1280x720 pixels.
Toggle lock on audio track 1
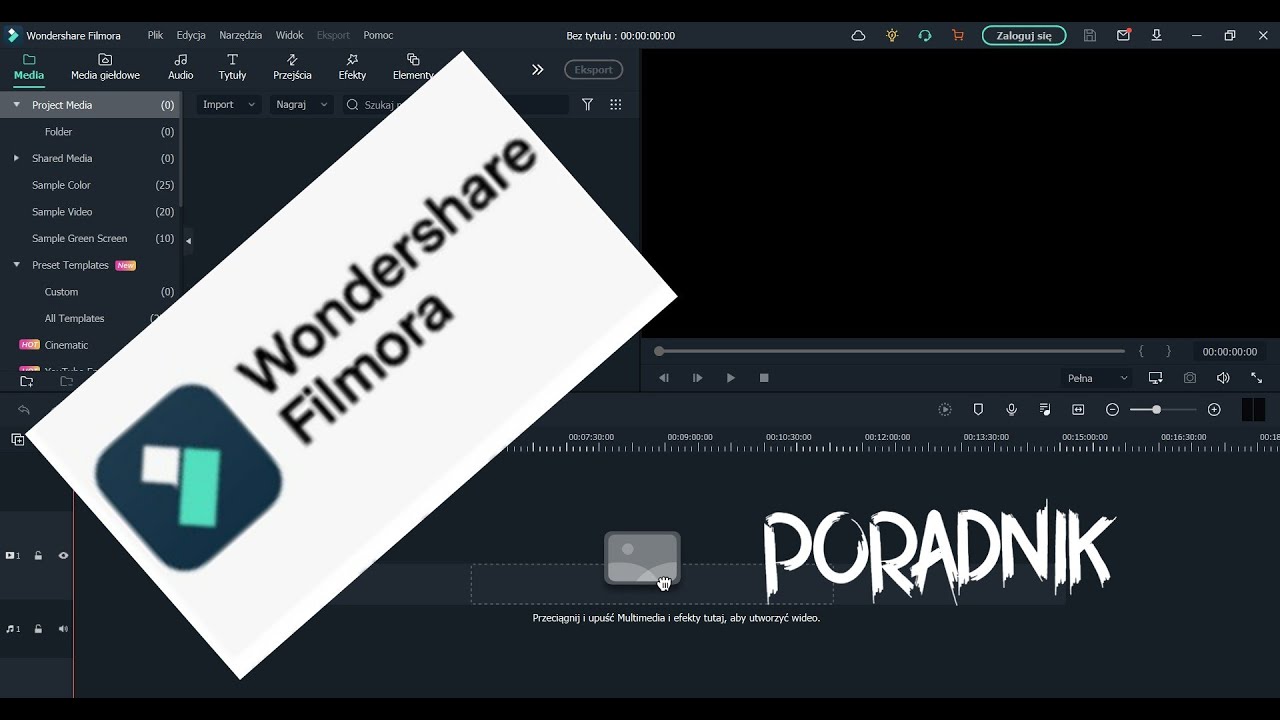pos(38,629)
